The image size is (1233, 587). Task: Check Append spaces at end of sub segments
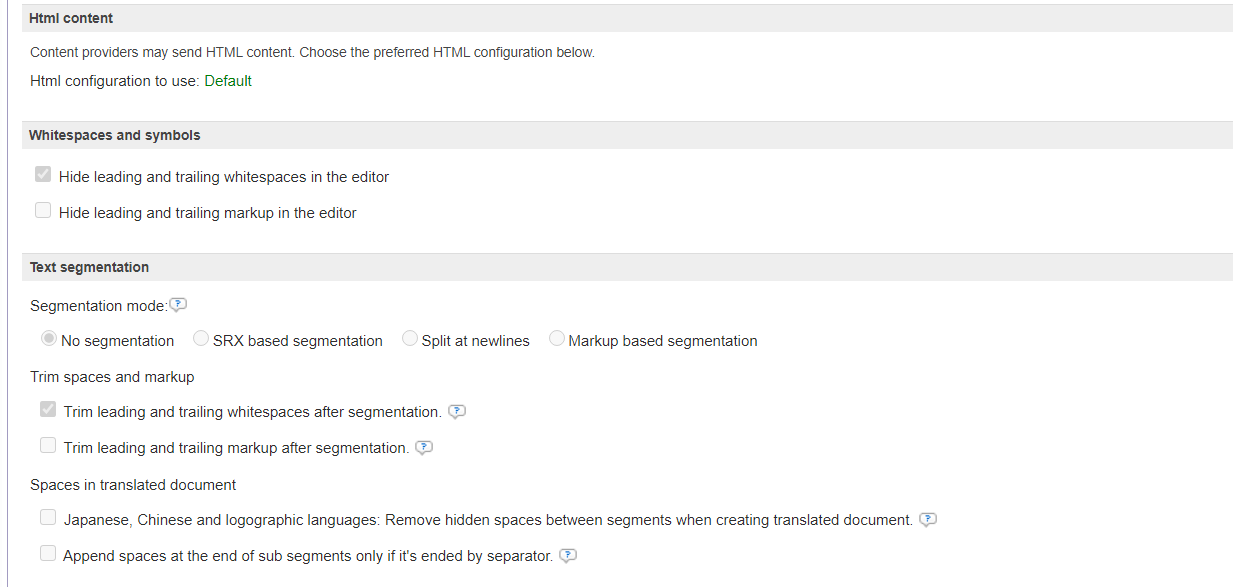pyautogui.click(x=48, y=554)
